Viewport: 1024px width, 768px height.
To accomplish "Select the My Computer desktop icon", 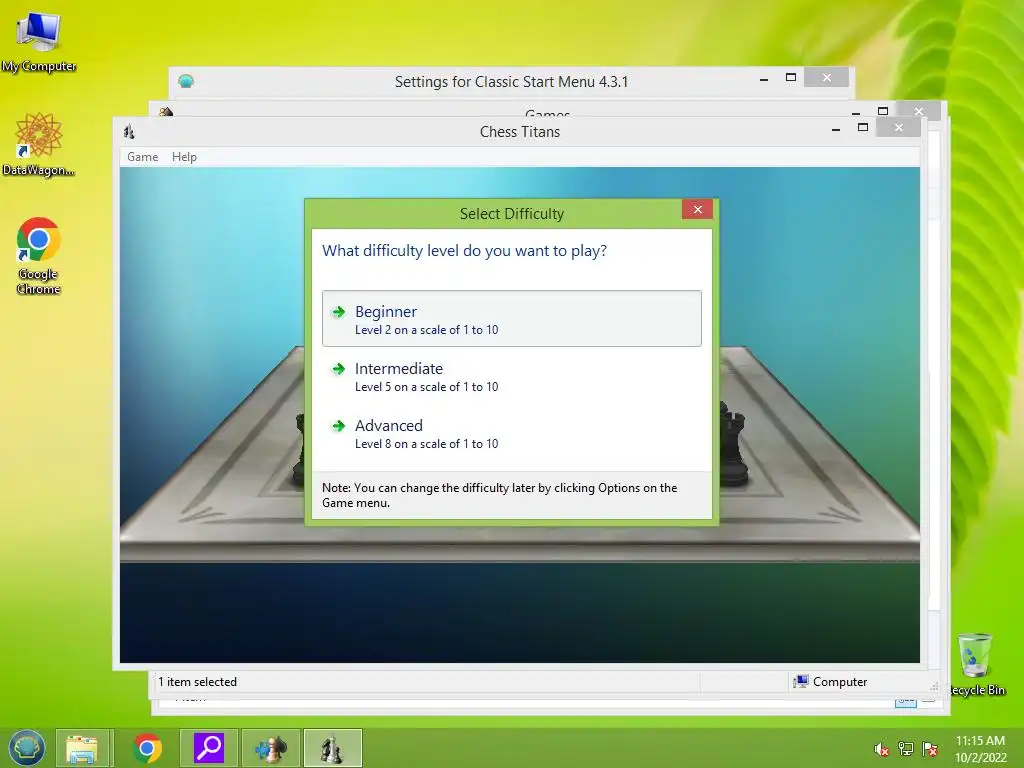I will [39, 42].
